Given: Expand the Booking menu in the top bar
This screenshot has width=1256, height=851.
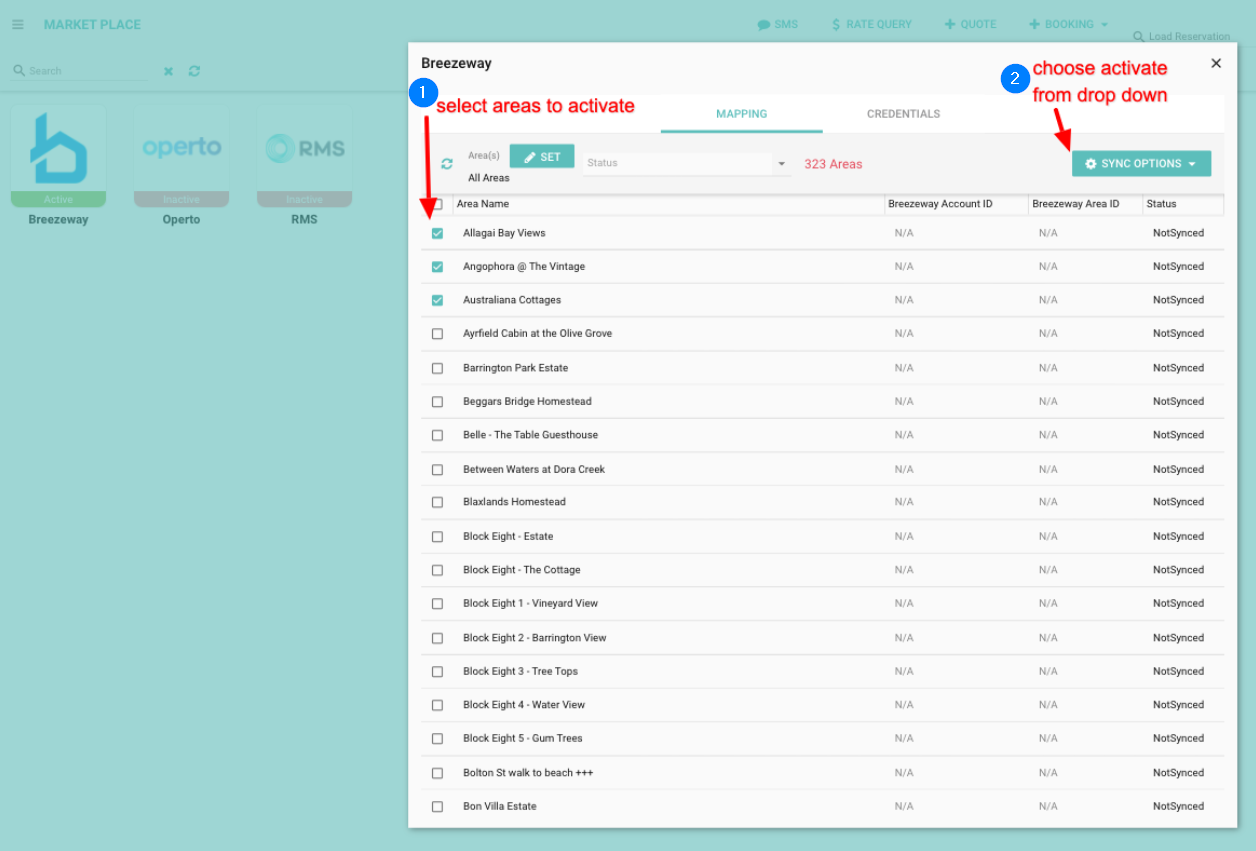Looking at the screenshot, I should pos(1068,24).
